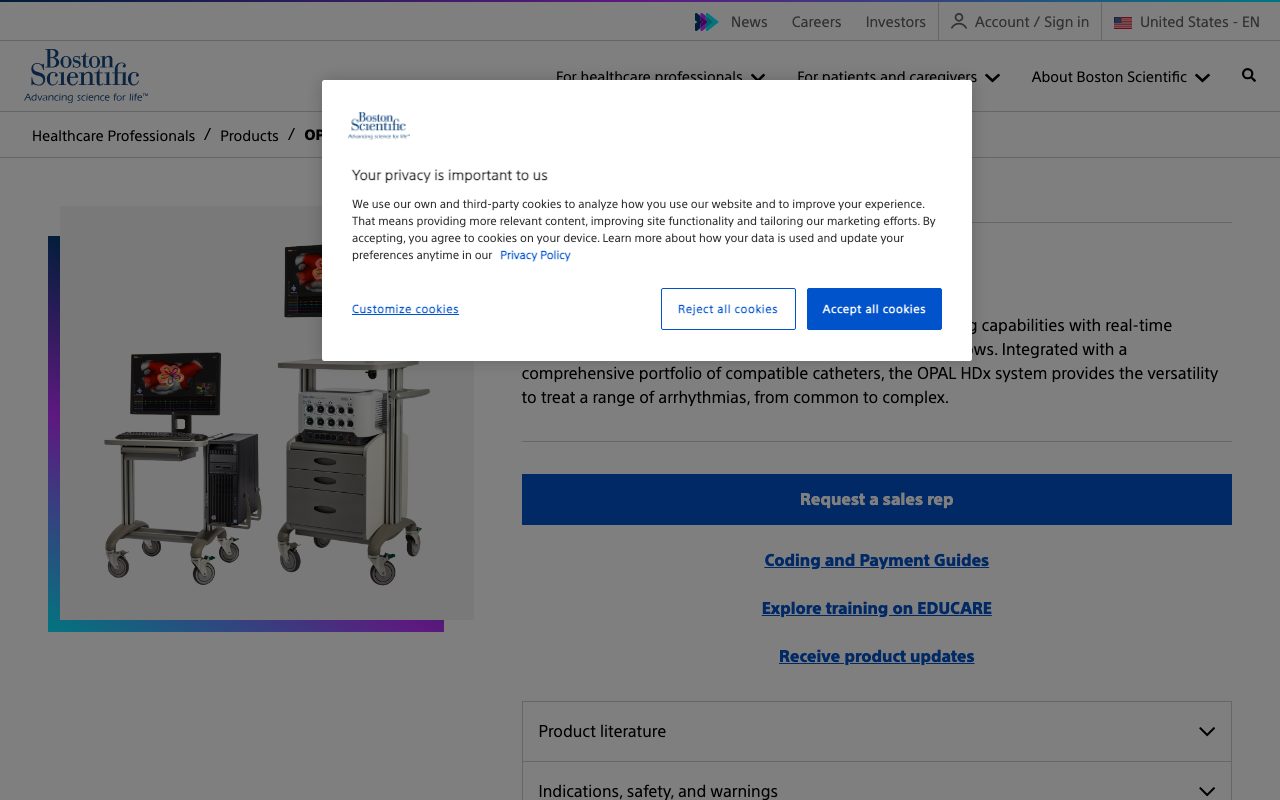Accept all cookies
The width and height of the screenshot is (1280, 800).
(874, 309)
